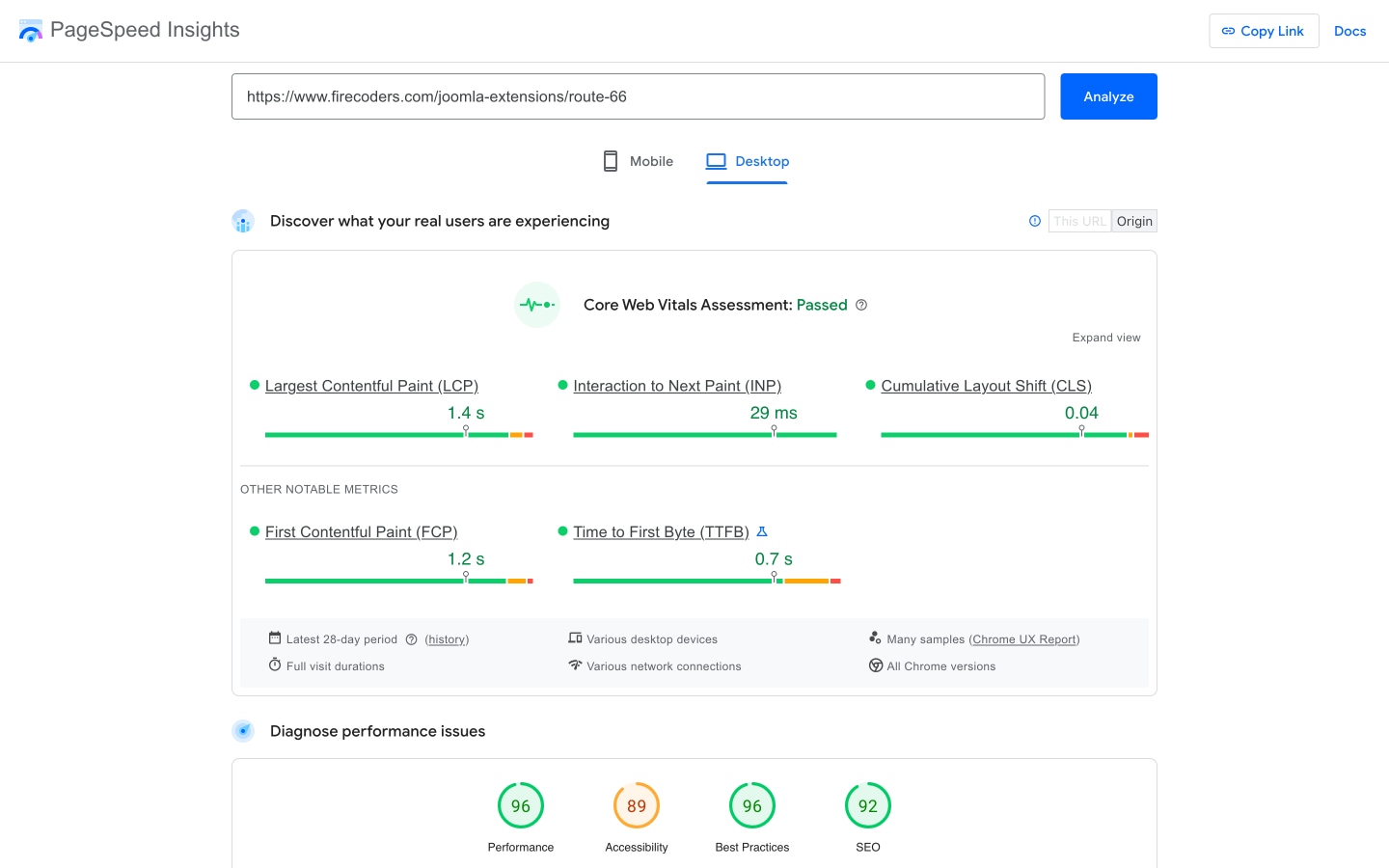Image resolution: width=1389 pixels, height=868 pixels.
Task: Click the SEO score gauge 92
Action: pos(868,805)
